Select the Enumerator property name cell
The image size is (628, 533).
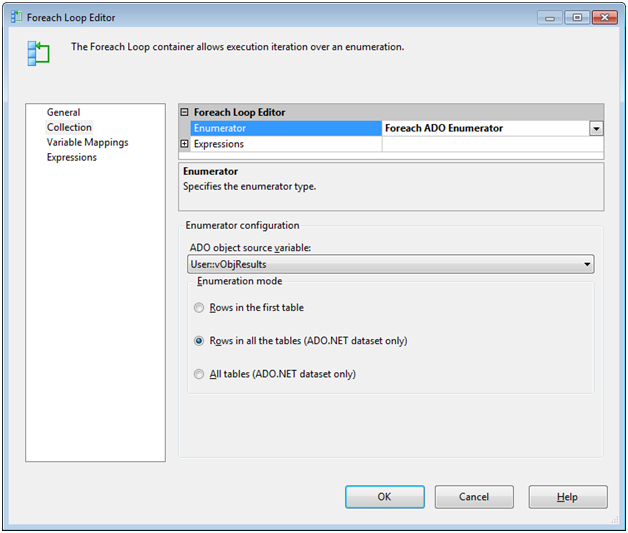click(285, 128)
